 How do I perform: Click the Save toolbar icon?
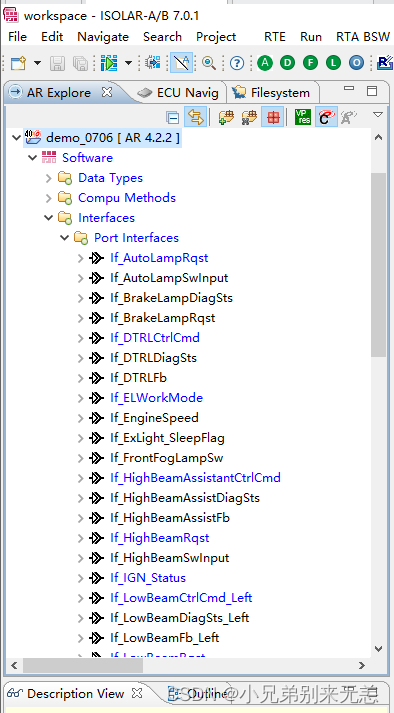(x=58, y=63)
